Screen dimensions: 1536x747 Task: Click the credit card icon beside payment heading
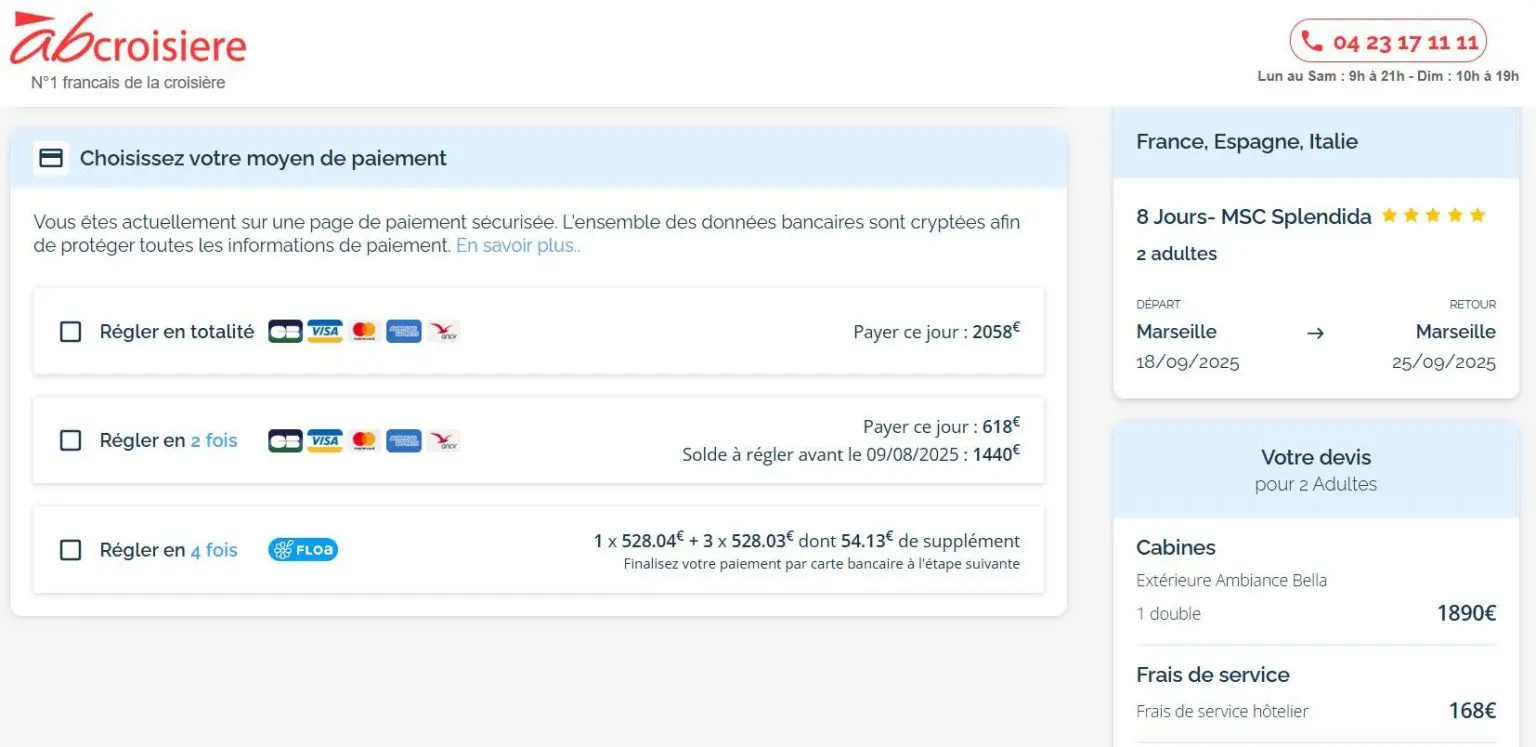(x=50, y=158)
